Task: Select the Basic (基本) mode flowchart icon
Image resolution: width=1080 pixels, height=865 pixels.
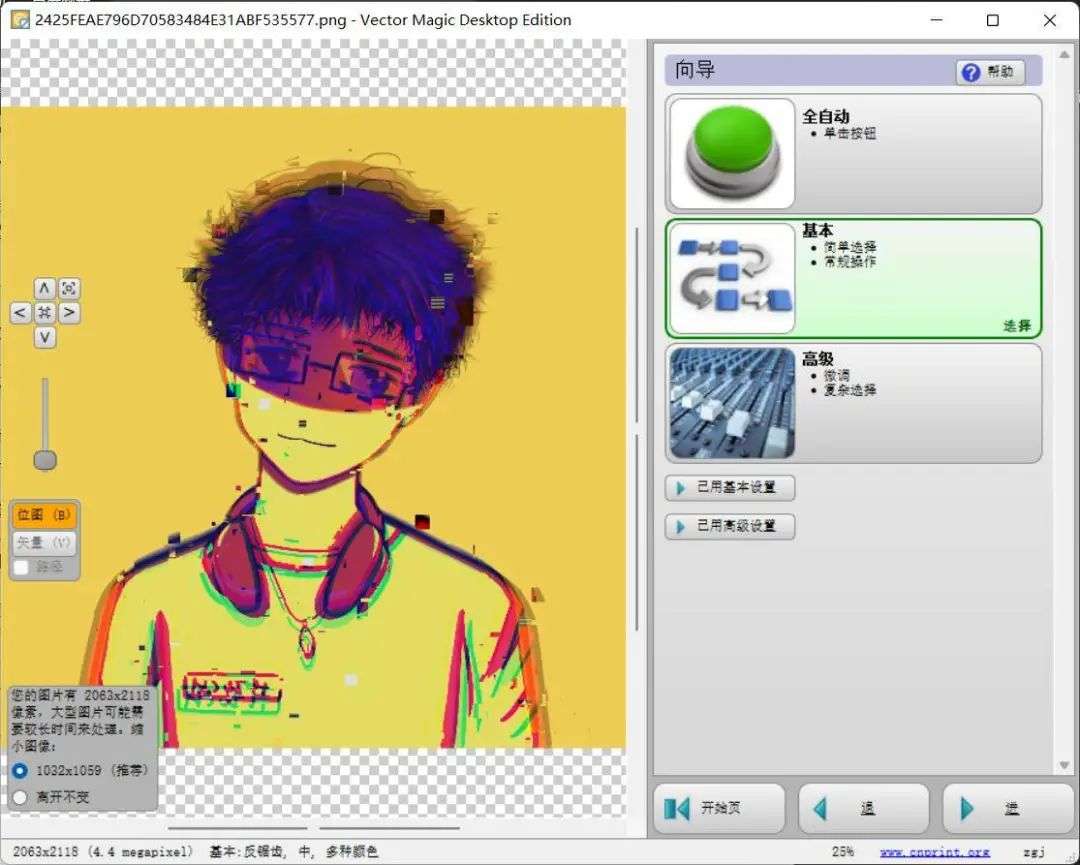Action: tap(732, 278)
